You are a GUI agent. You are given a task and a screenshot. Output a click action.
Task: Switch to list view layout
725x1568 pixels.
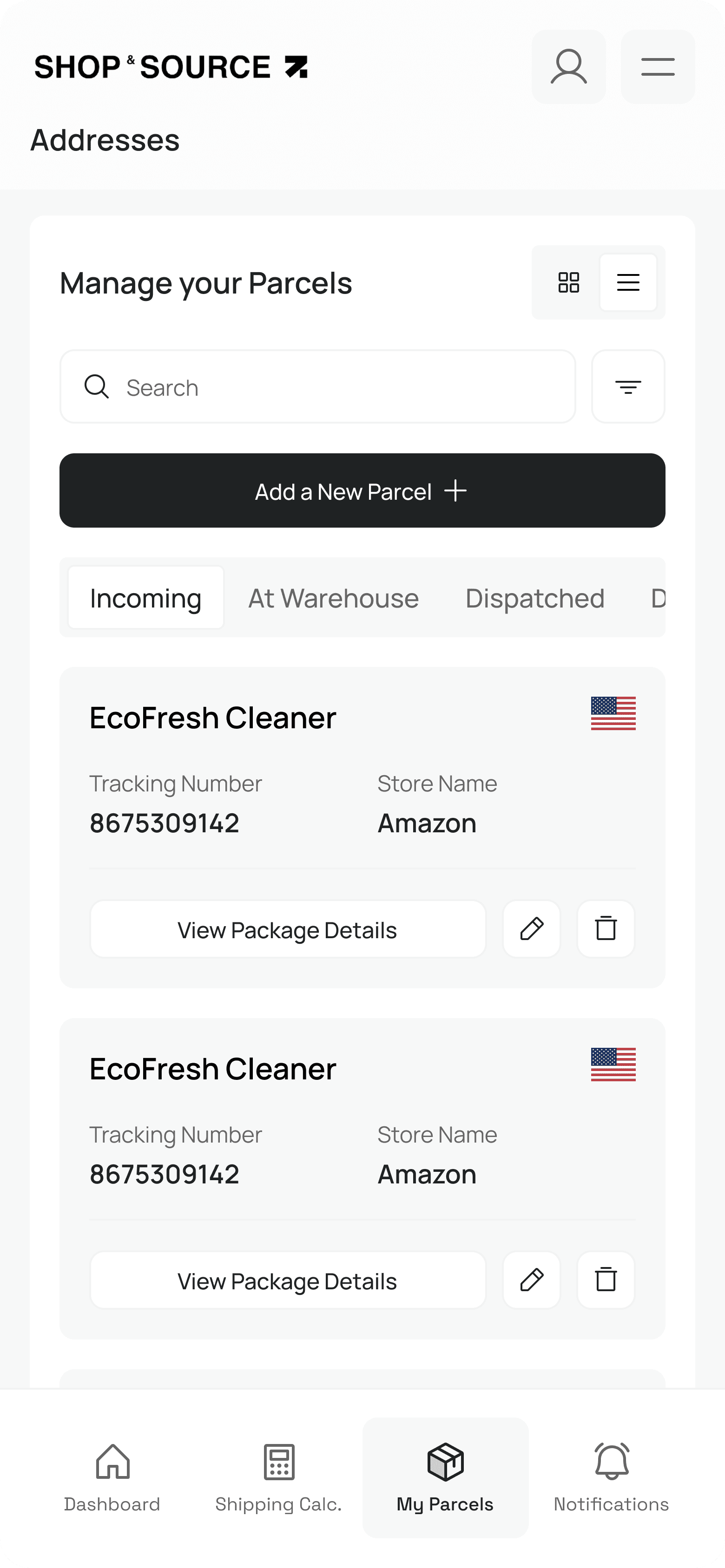pyautogui.click(x=627, y=282)
